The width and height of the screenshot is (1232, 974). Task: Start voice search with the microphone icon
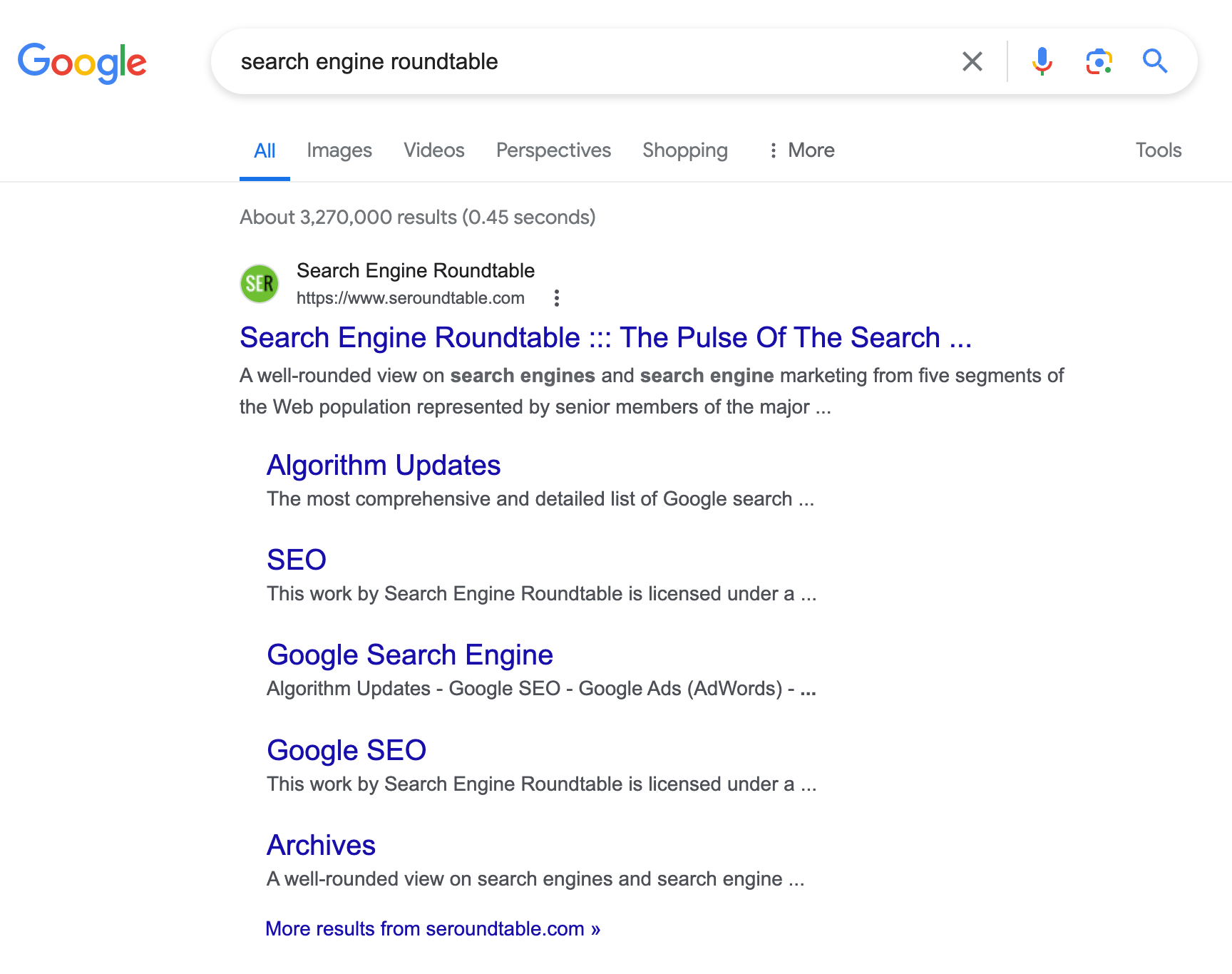tap(1042, 61)
